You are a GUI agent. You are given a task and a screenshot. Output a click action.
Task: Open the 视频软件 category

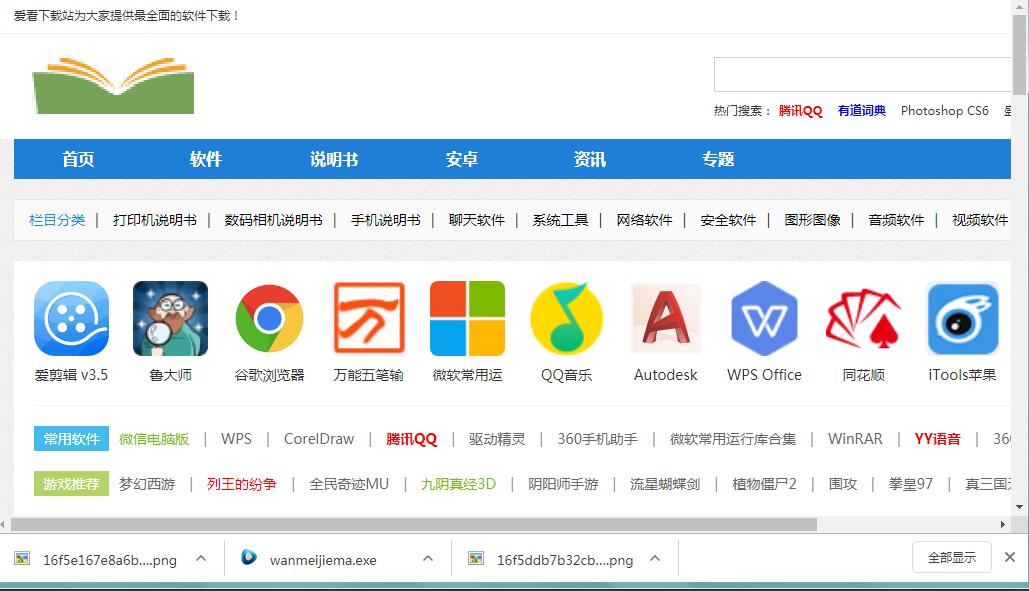(x=980, y=220)
